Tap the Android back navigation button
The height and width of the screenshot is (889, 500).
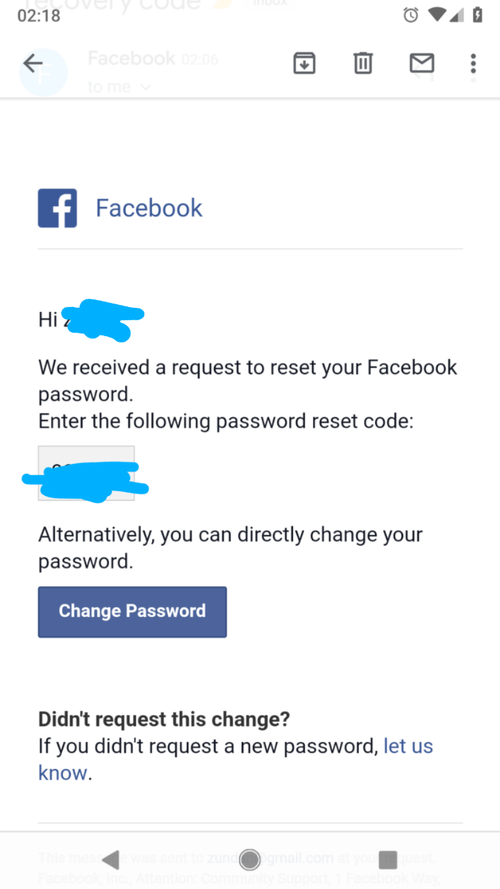click(111, 860)
